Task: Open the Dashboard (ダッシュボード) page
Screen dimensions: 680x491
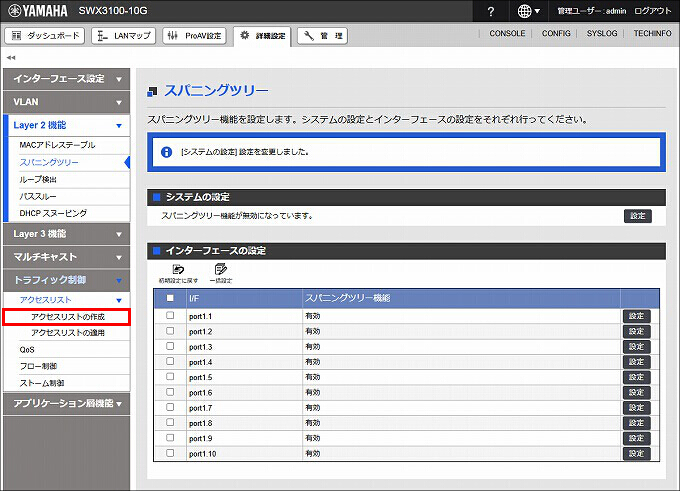Action: (45, 36)
